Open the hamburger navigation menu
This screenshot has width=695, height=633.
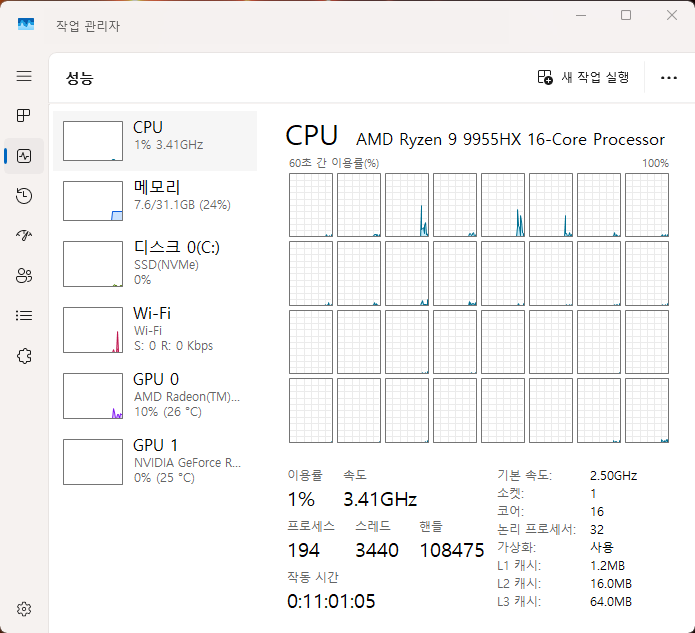pos(24,76)
